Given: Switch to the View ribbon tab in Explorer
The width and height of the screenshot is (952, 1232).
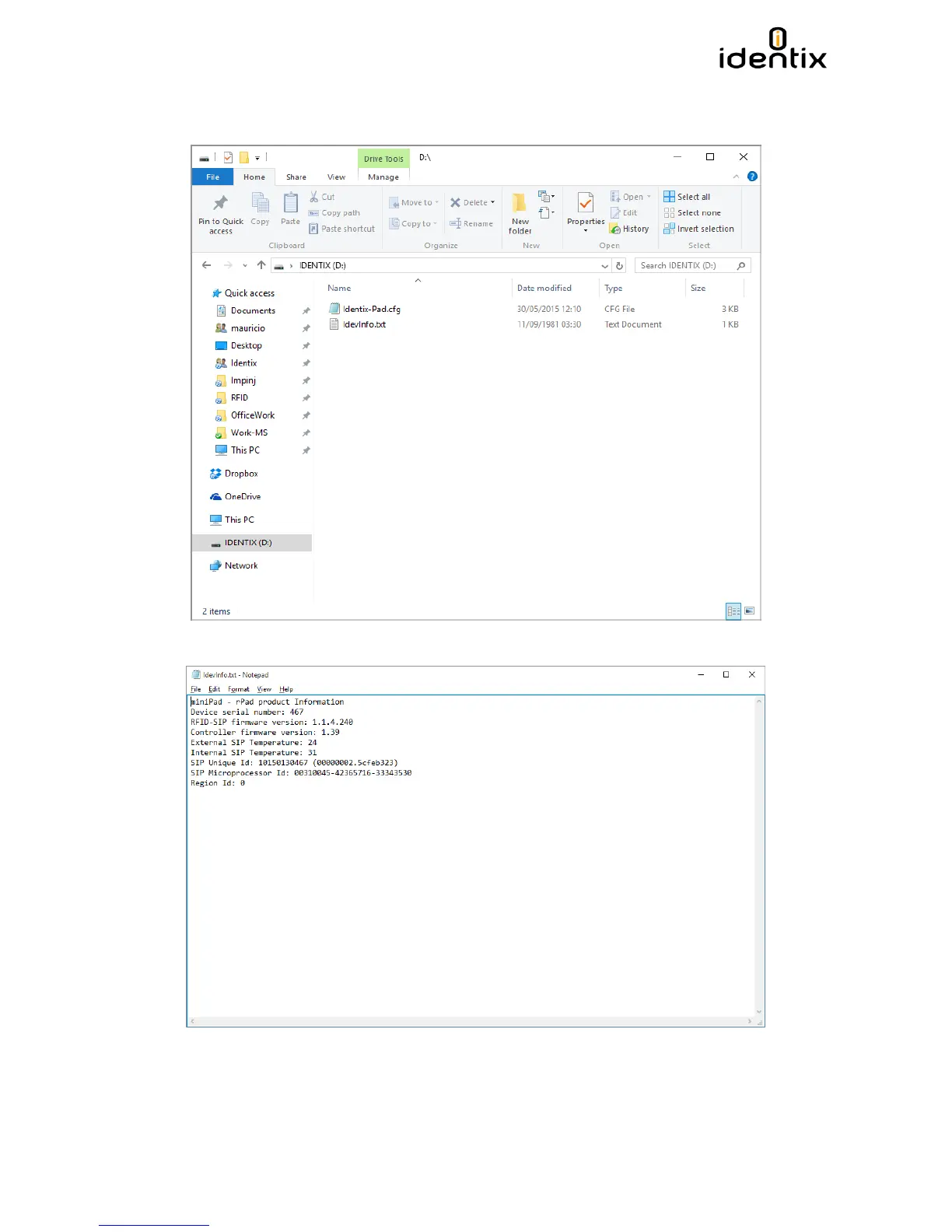Looking at the screenshot, I should (336, 177).
